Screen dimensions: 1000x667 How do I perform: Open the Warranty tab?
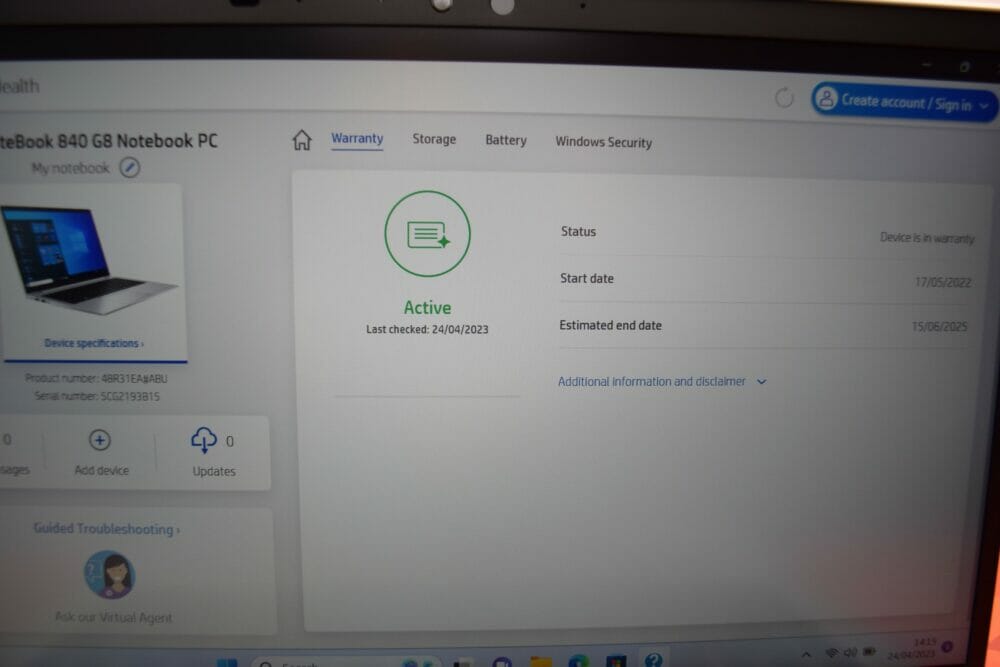[x=357, y=138]
